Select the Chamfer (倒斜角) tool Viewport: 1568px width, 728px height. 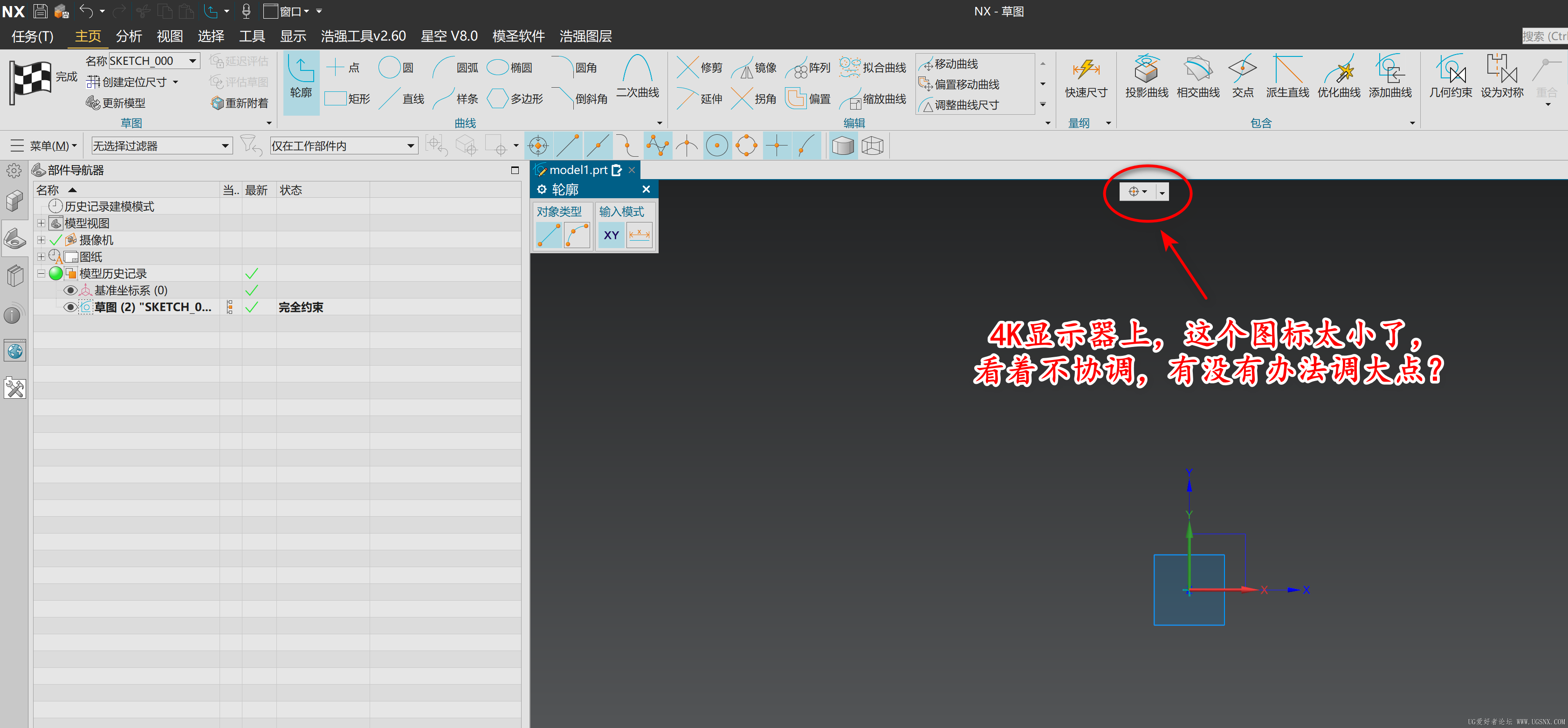coord(580,98)
